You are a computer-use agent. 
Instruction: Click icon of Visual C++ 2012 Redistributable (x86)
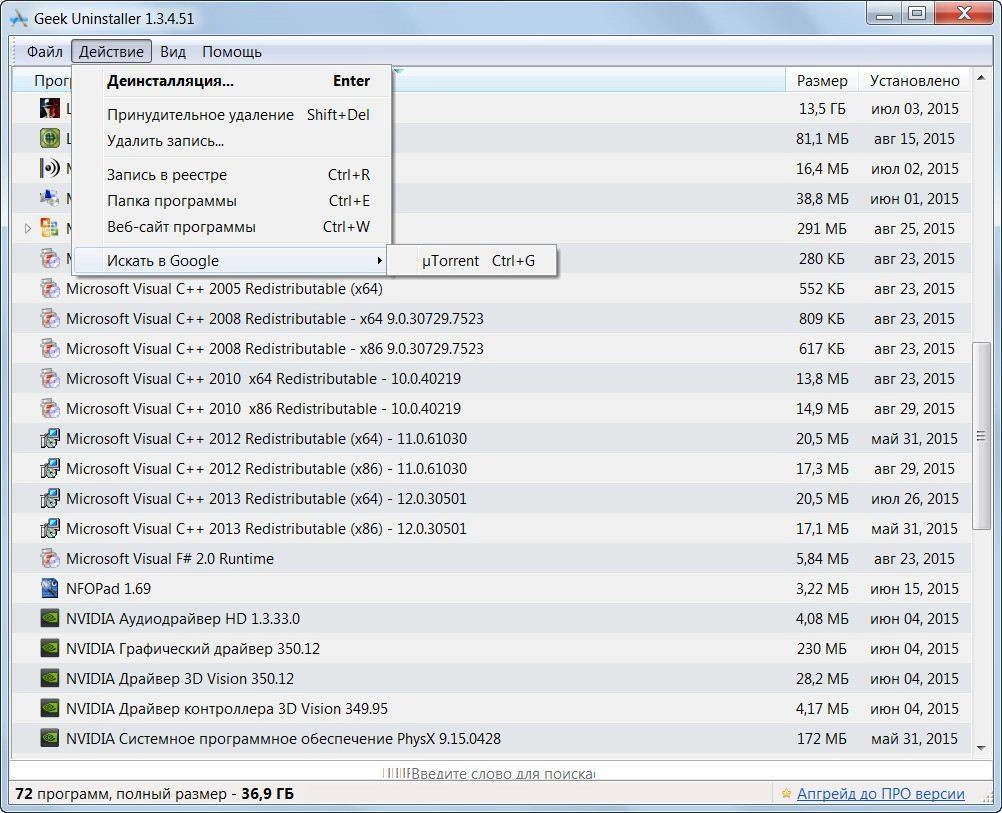pyautogui.click(x=50, y=468)
